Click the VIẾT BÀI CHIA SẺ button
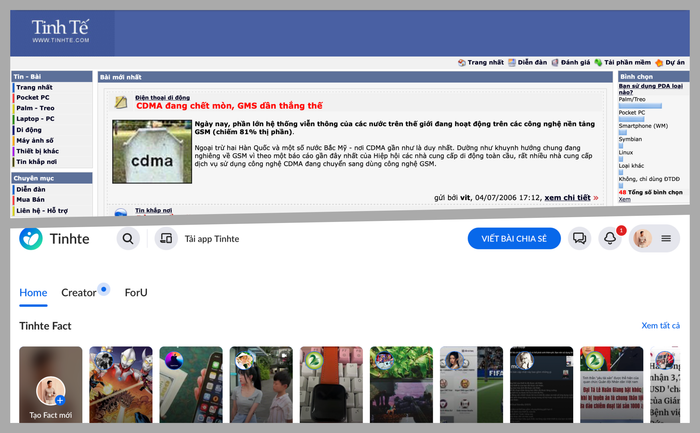Viewport: 700px width, 433px height. click(x=514, y=239)
